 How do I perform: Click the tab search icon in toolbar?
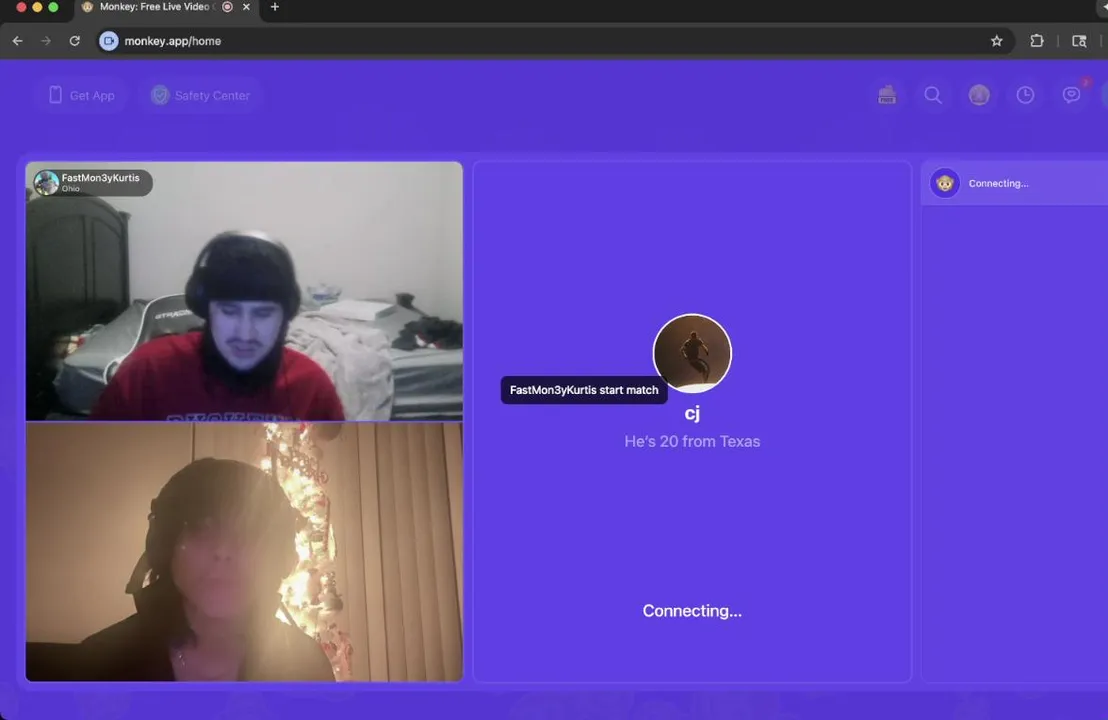coord(1079,41)
